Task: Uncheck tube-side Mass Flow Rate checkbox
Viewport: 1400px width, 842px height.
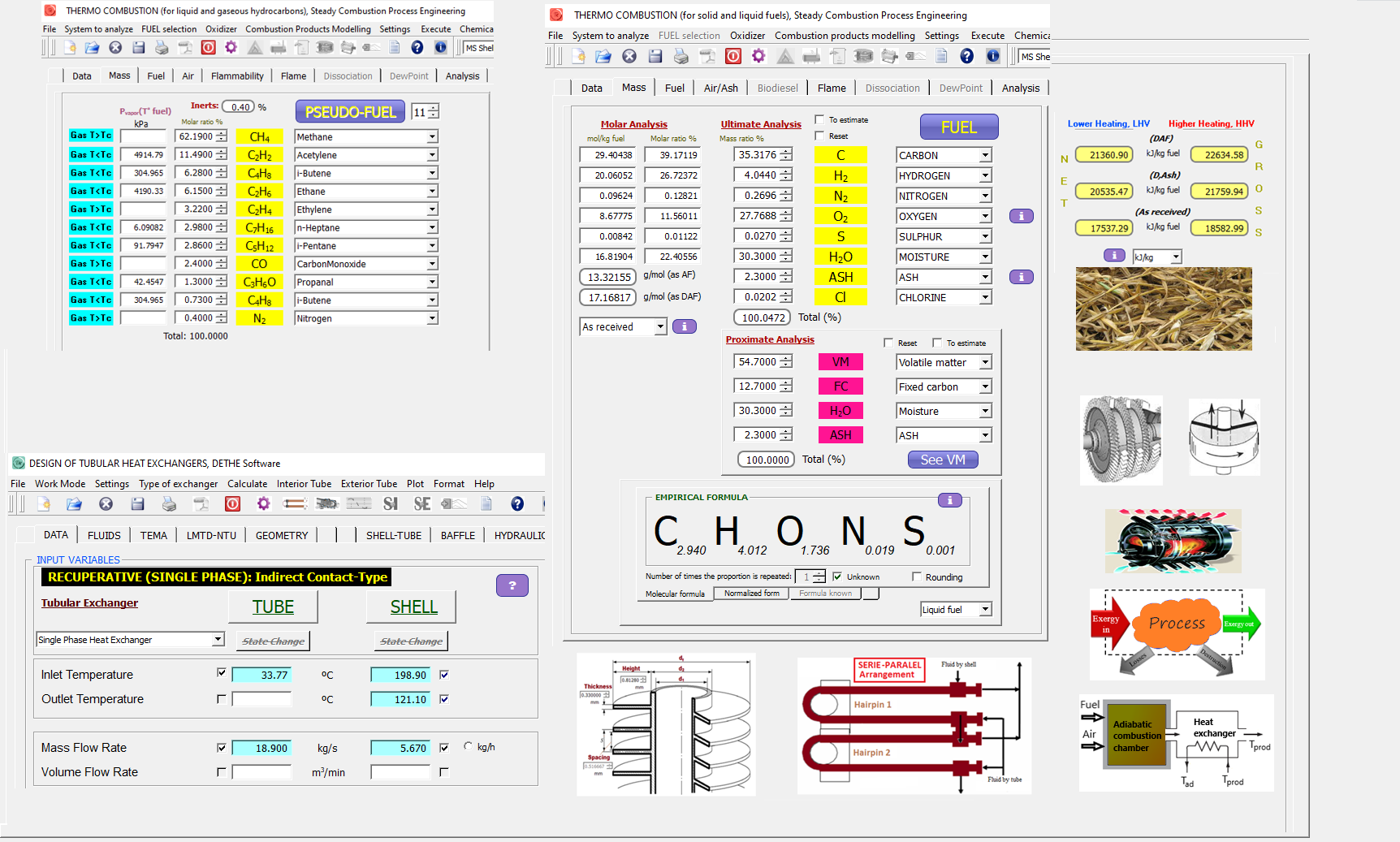Action: 222,747
